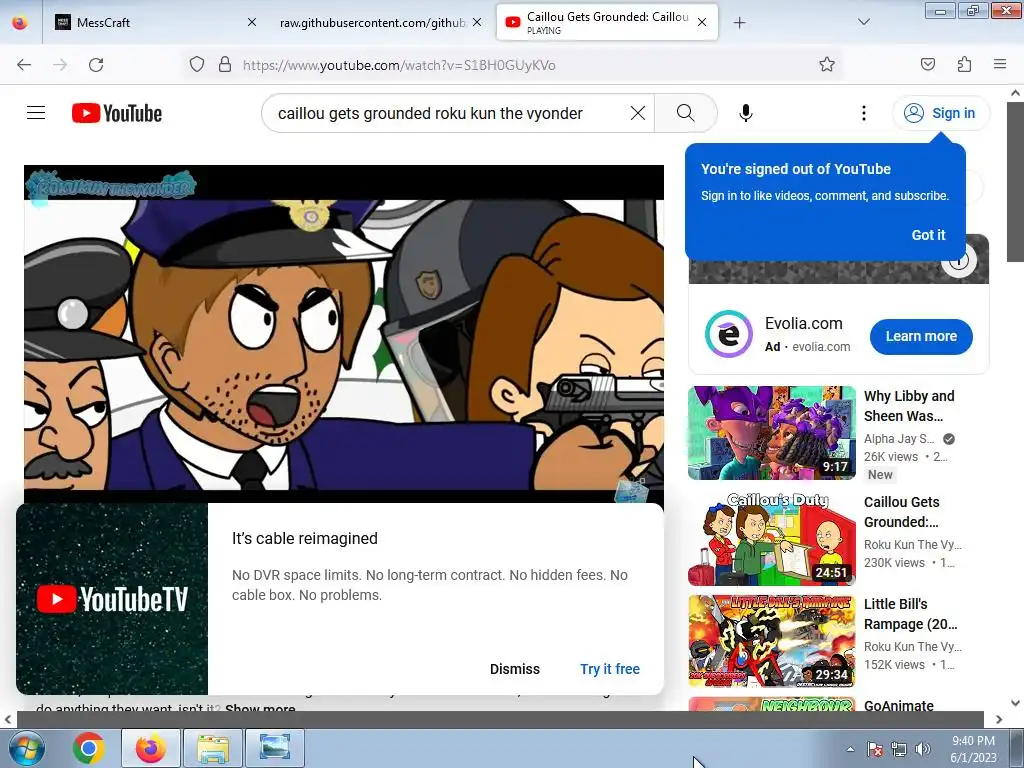Select Firefox in the taskbar
The image size is (1024, 768).
151,748
